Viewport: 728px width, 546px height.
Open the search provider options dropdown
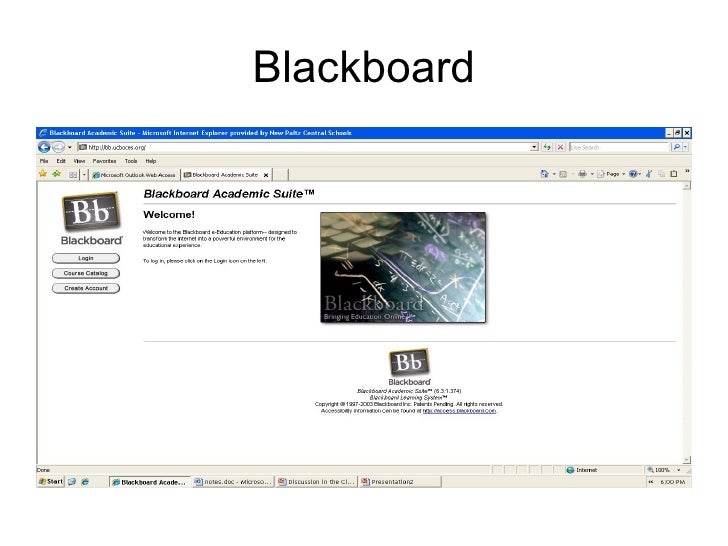click(685, 147)
